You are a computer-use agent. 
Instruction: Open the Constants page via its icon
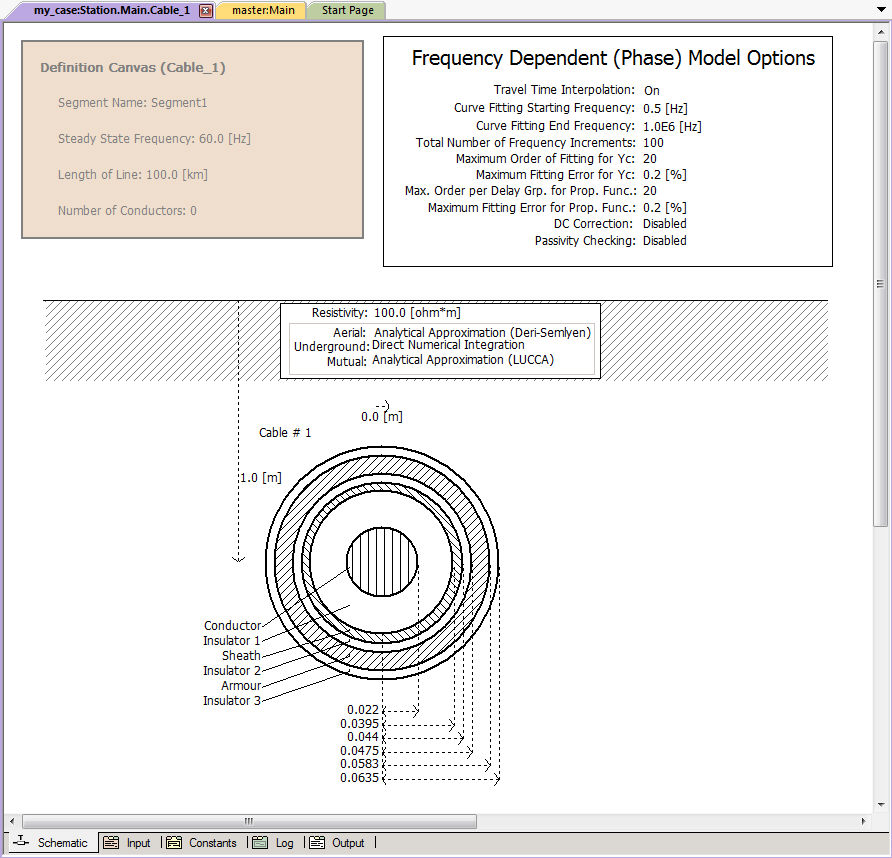point(172,843)
